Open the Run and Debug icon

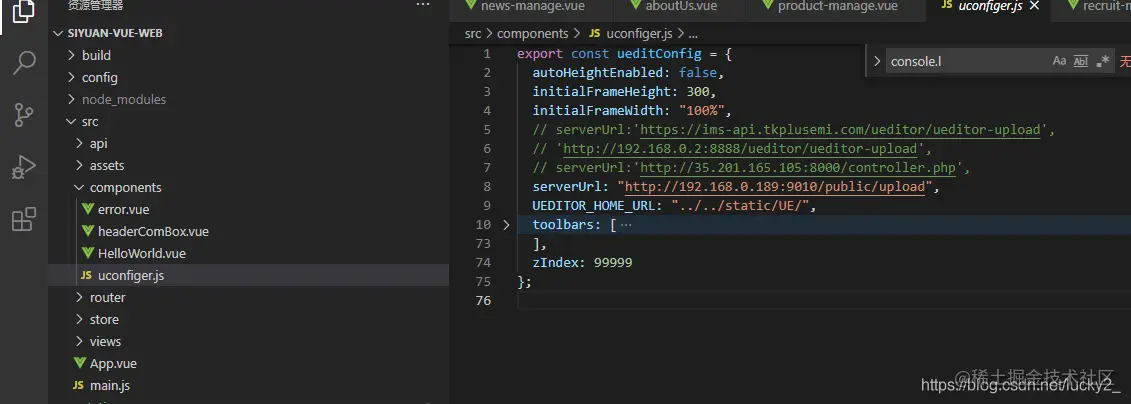pos(24,167)
